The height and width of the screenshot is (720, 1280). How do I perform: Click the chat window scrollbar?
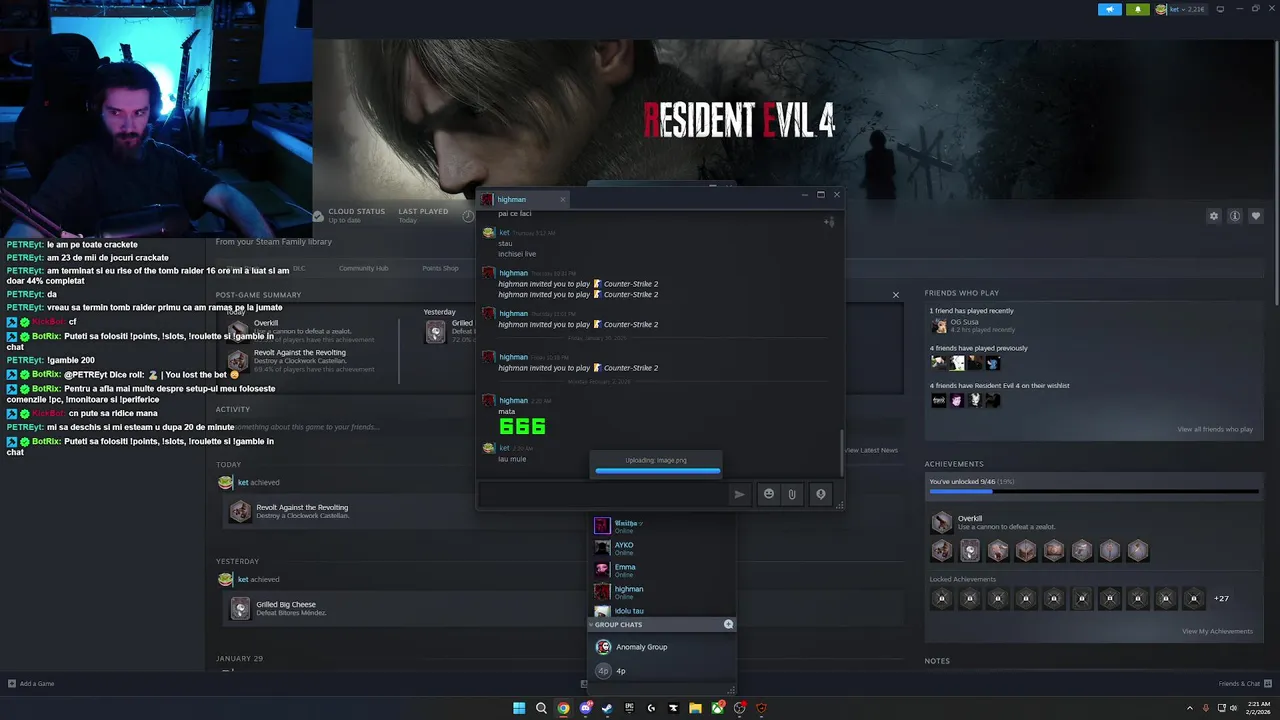[x=841, y=454]
